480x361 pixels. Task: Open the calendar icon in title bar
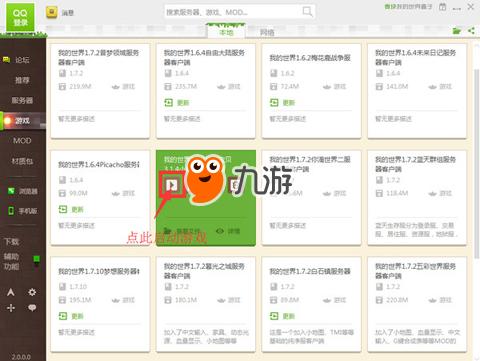[x=442, y=7]
